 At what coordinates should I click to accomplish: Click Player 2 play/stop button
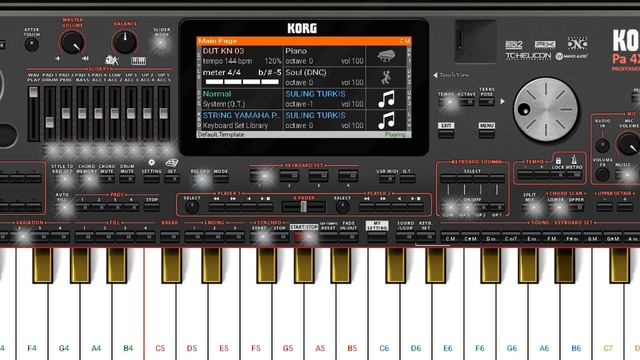pyautogui.click(x=416, y=207)
